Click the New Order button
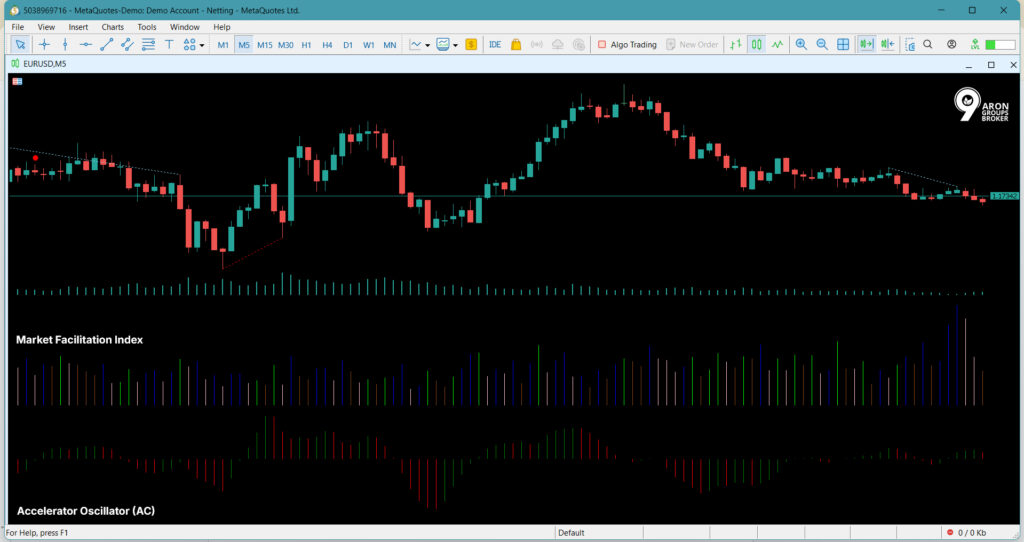Screen dimensions: 1024x542 point(692,44)
